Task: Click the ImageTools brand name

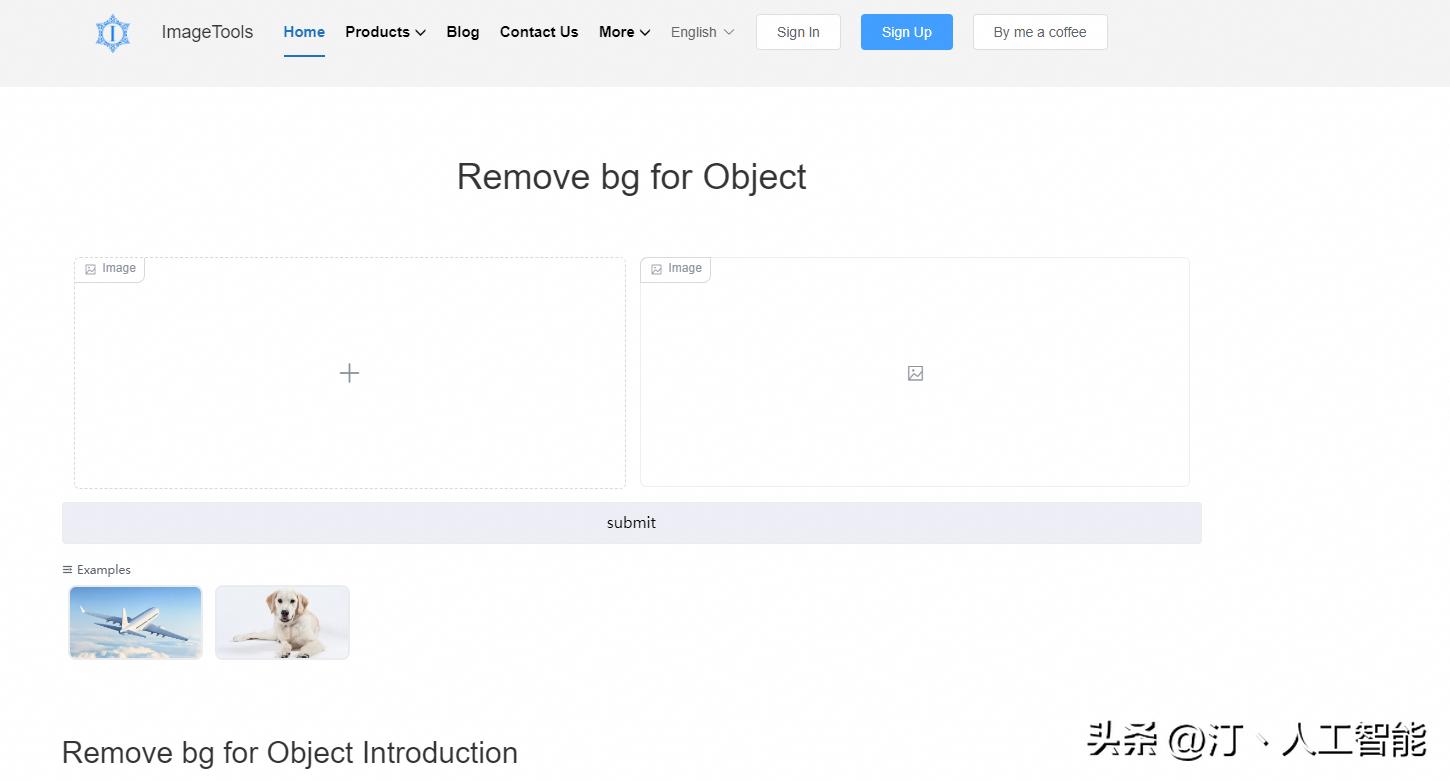Action: tap(207, 32)
